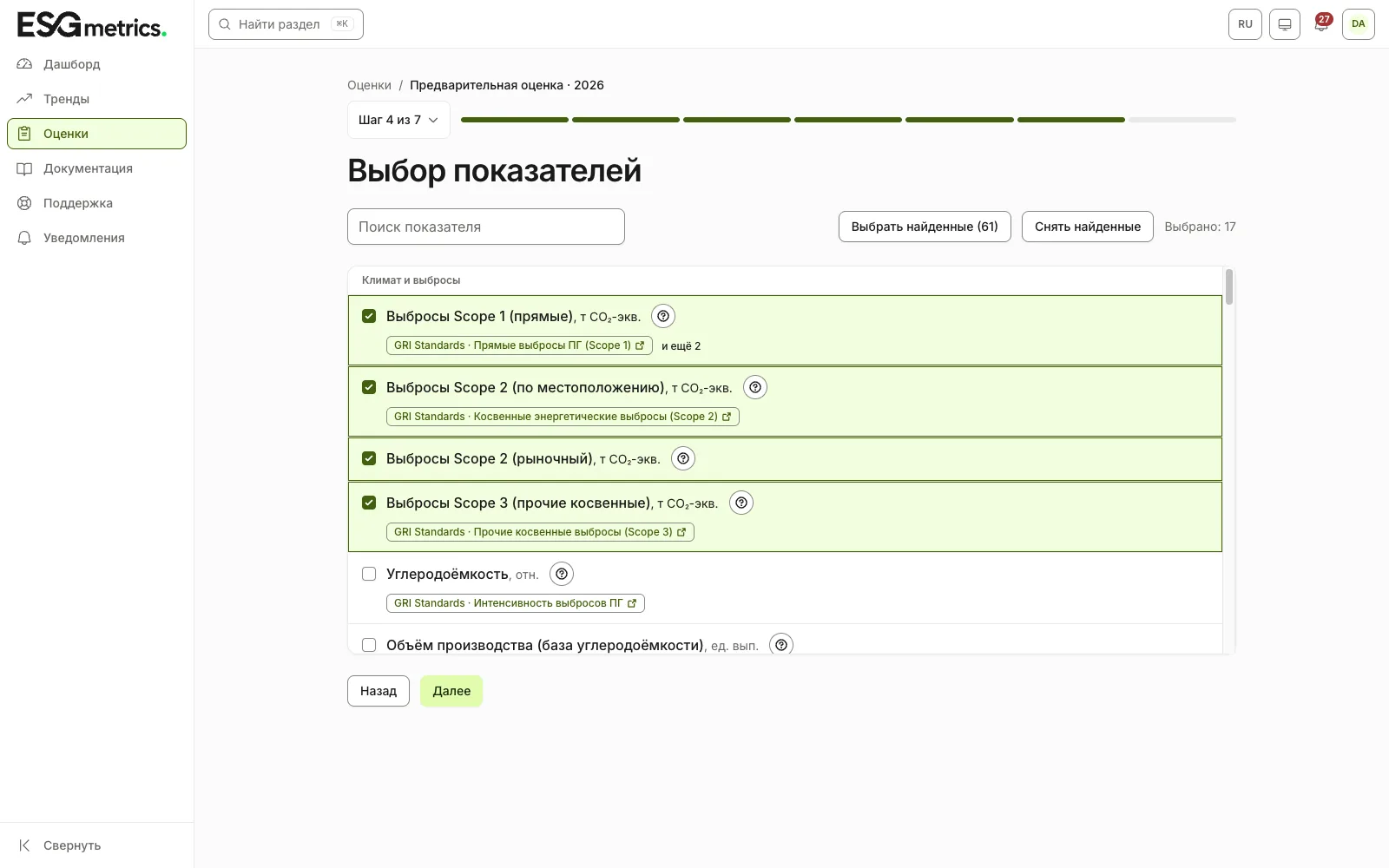Screen dimensions: 1389x868
Task: Open help for Углеродоёмкость indicator
Action: coord(562,574)
